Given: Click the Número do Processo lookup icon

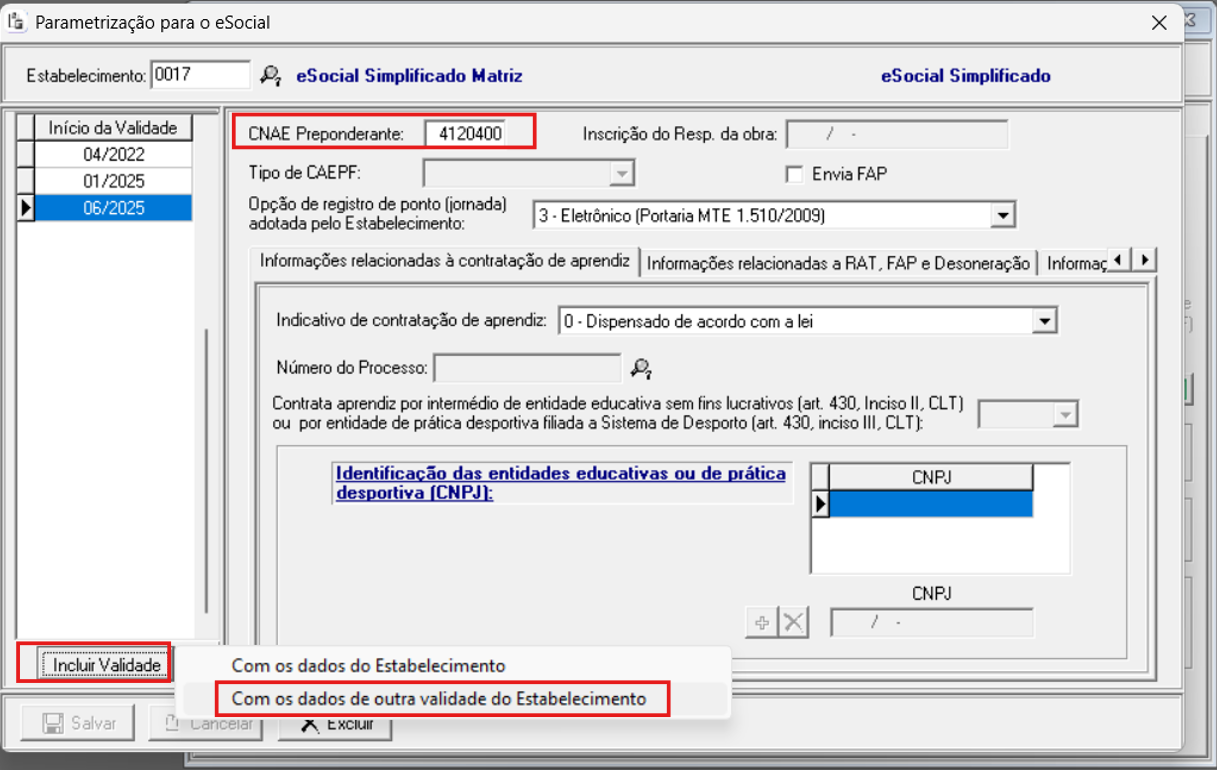Looking at the screenshot, I should point(641,369).
